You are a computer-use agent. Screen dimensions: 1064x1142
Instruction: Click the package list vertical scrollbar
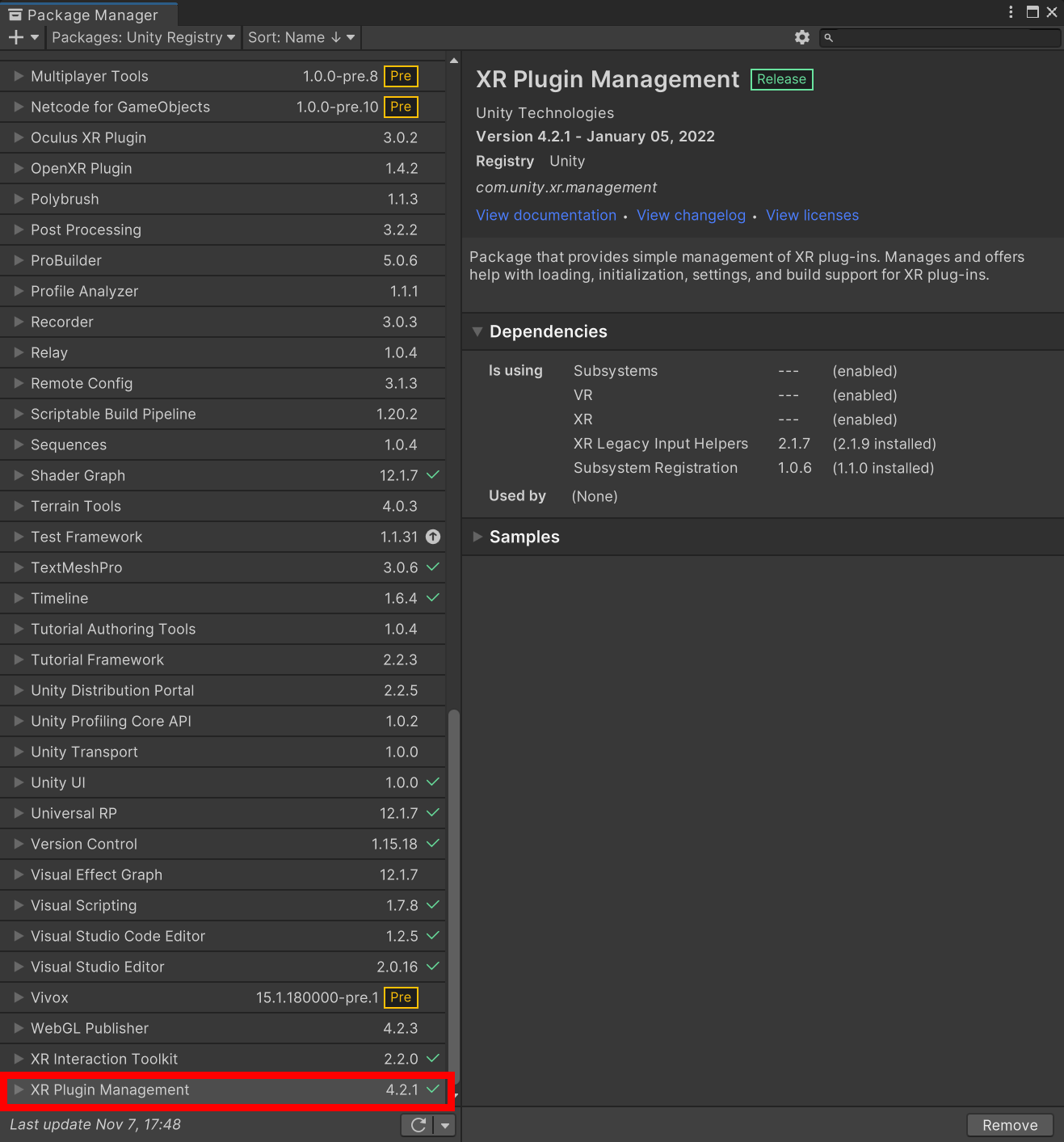[x=453, y=897]
